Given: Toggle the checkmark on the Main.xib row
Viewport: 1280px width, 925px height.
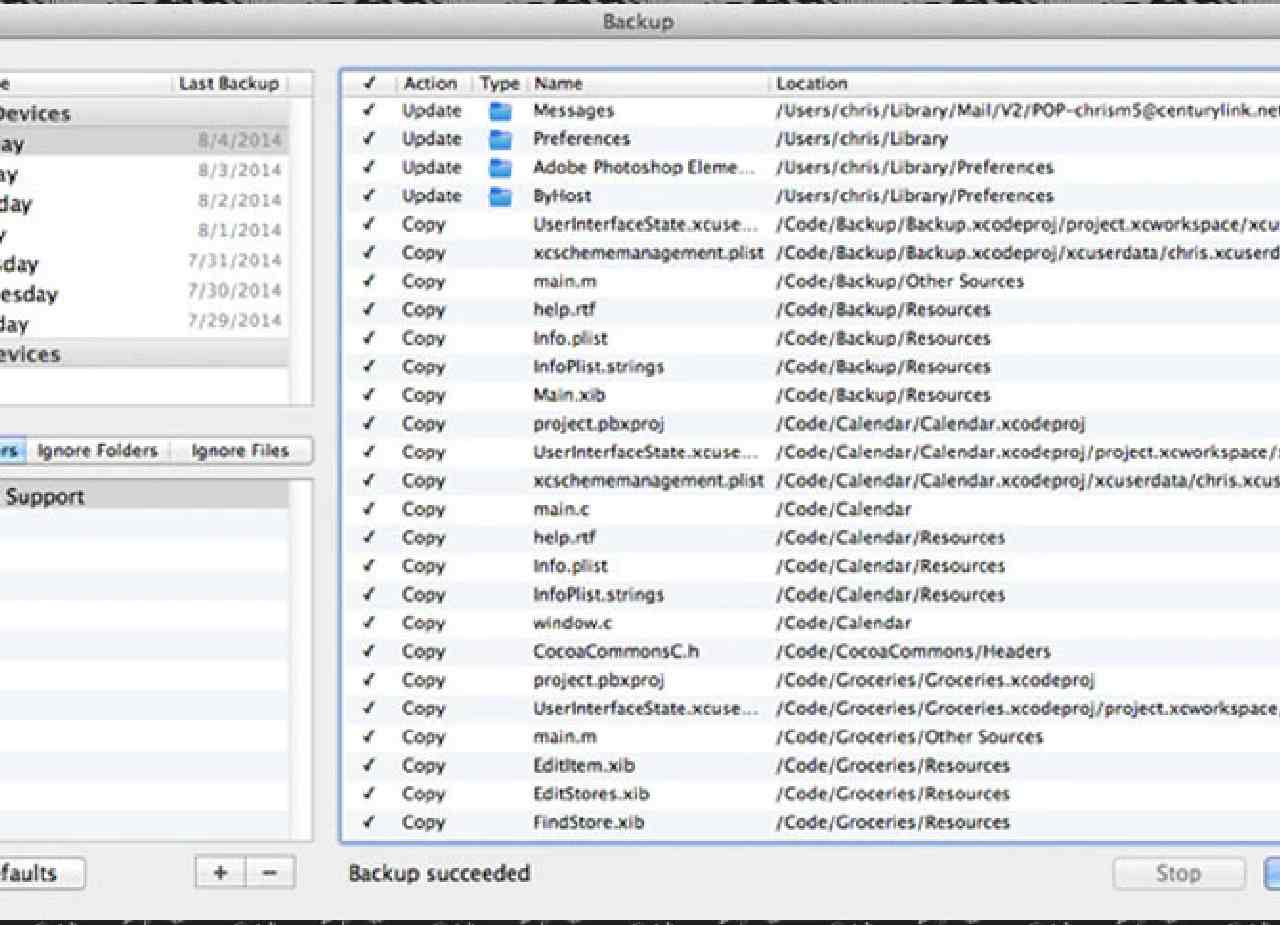Looking at the screenshot, I should click(x=370, y=395).
